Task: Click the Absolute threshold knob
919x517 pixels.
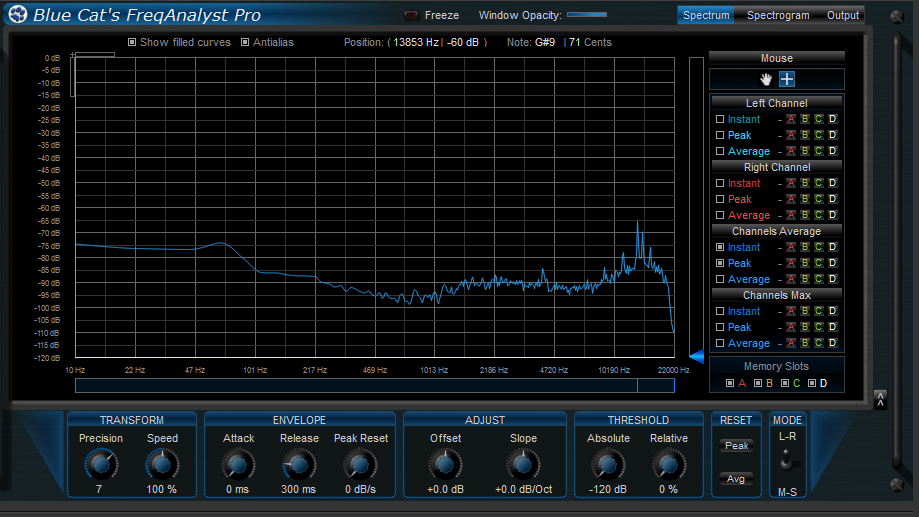Action: click(608, 465)
